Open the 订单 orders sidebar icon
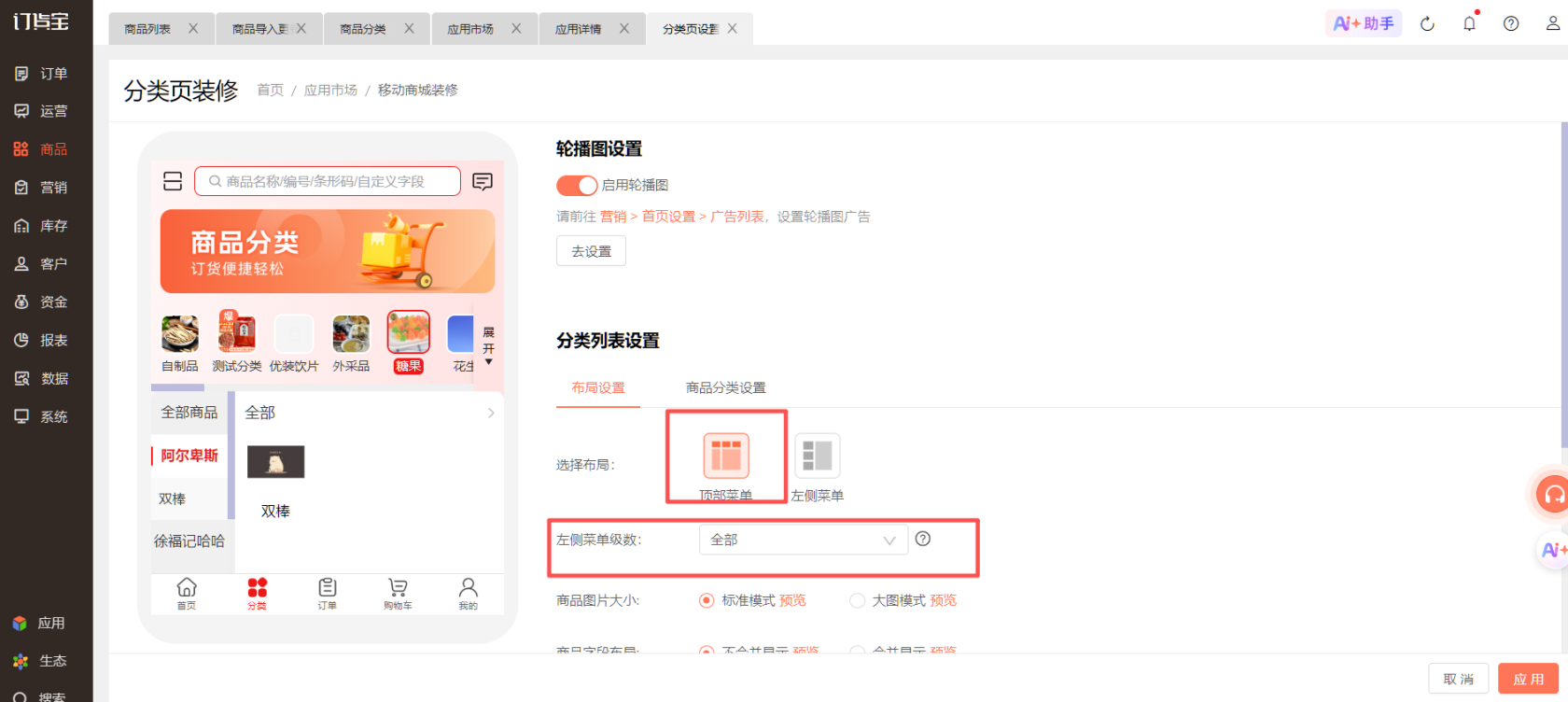1568x702 pixels. tap(21, 74)
